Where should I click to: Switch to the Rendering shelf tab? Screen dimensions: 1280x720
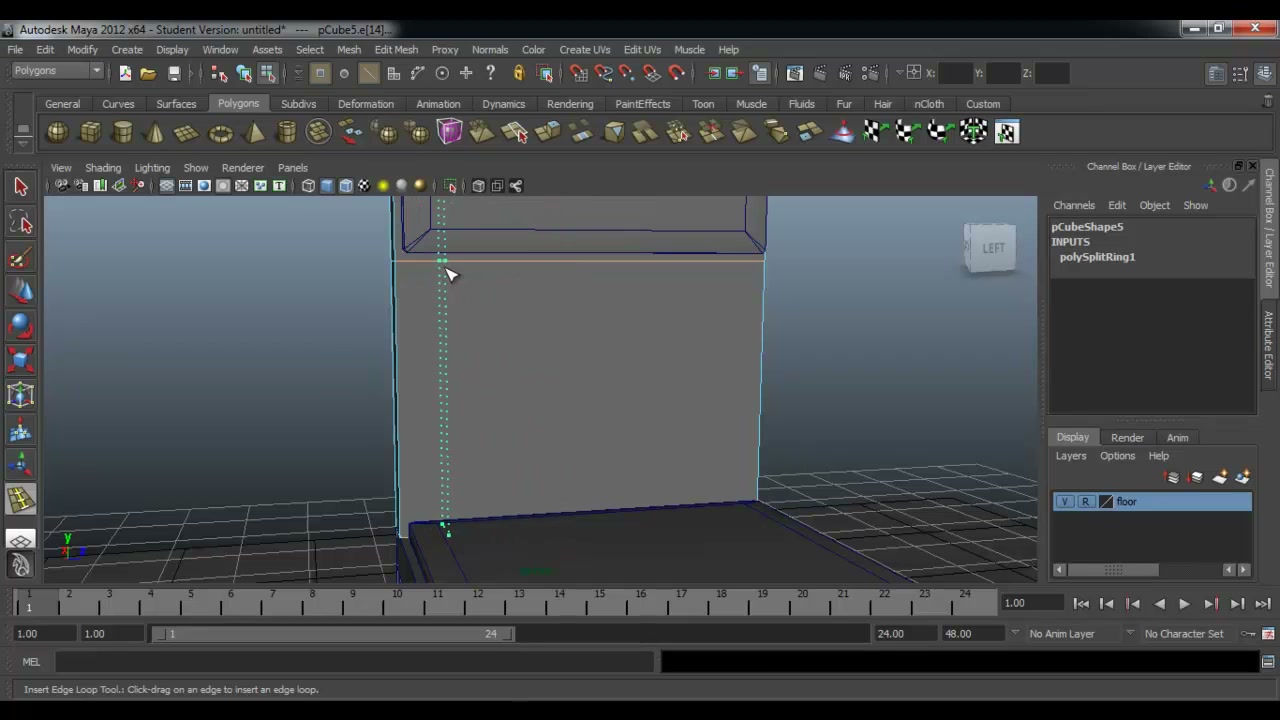point(570,104)
